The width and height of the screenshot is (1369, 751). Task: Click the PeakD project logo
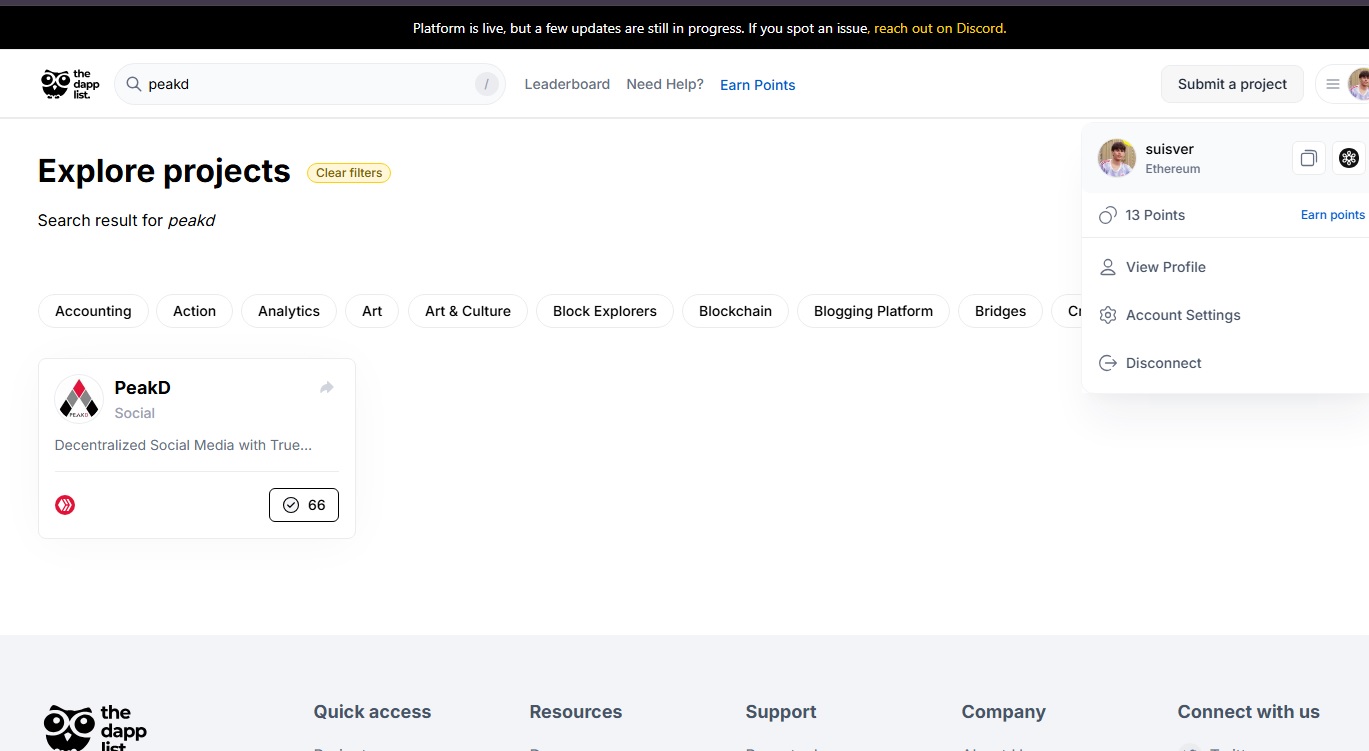(x=79, y=399)
